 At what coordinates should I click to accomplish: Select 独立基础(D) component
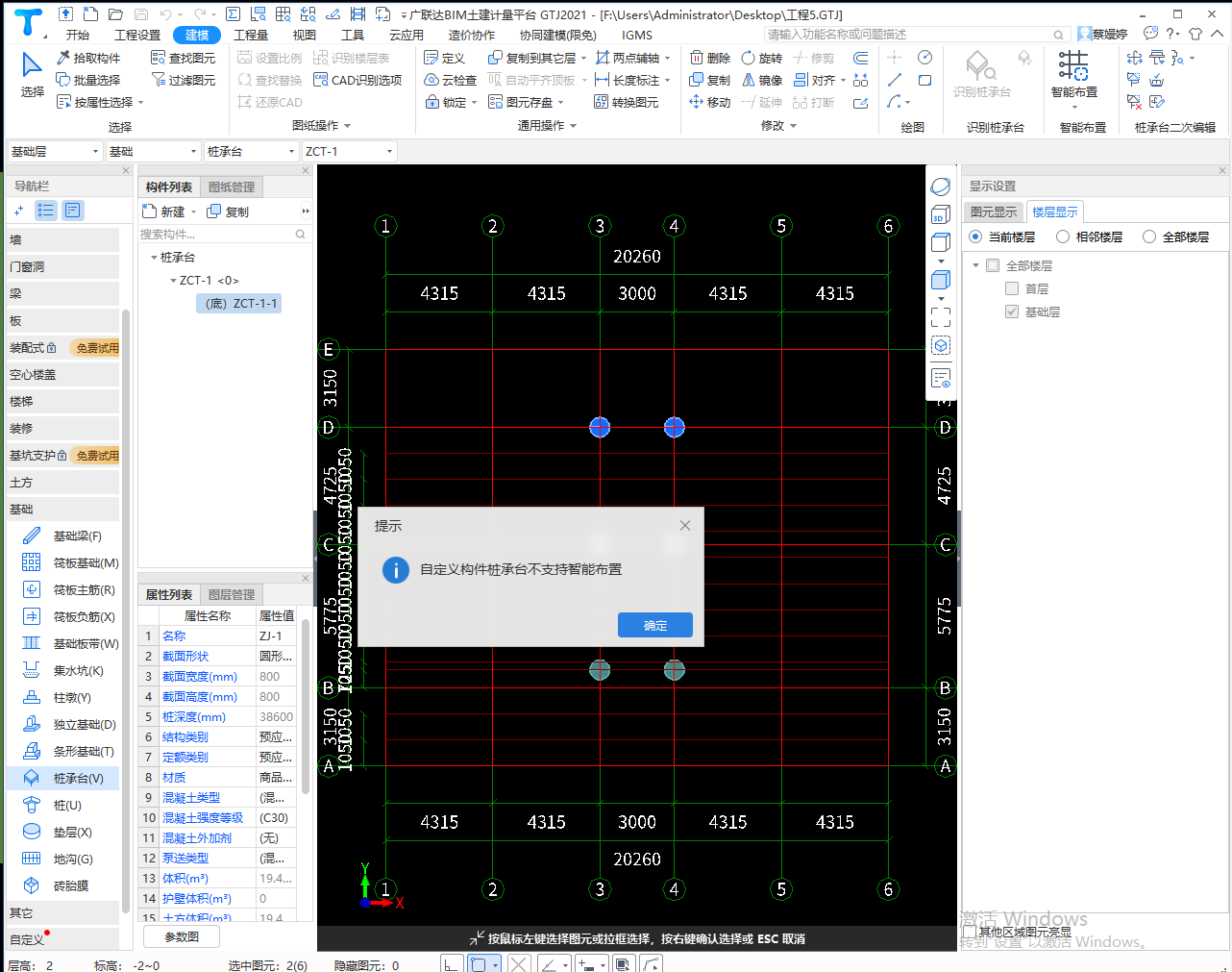tap(71, 724)
